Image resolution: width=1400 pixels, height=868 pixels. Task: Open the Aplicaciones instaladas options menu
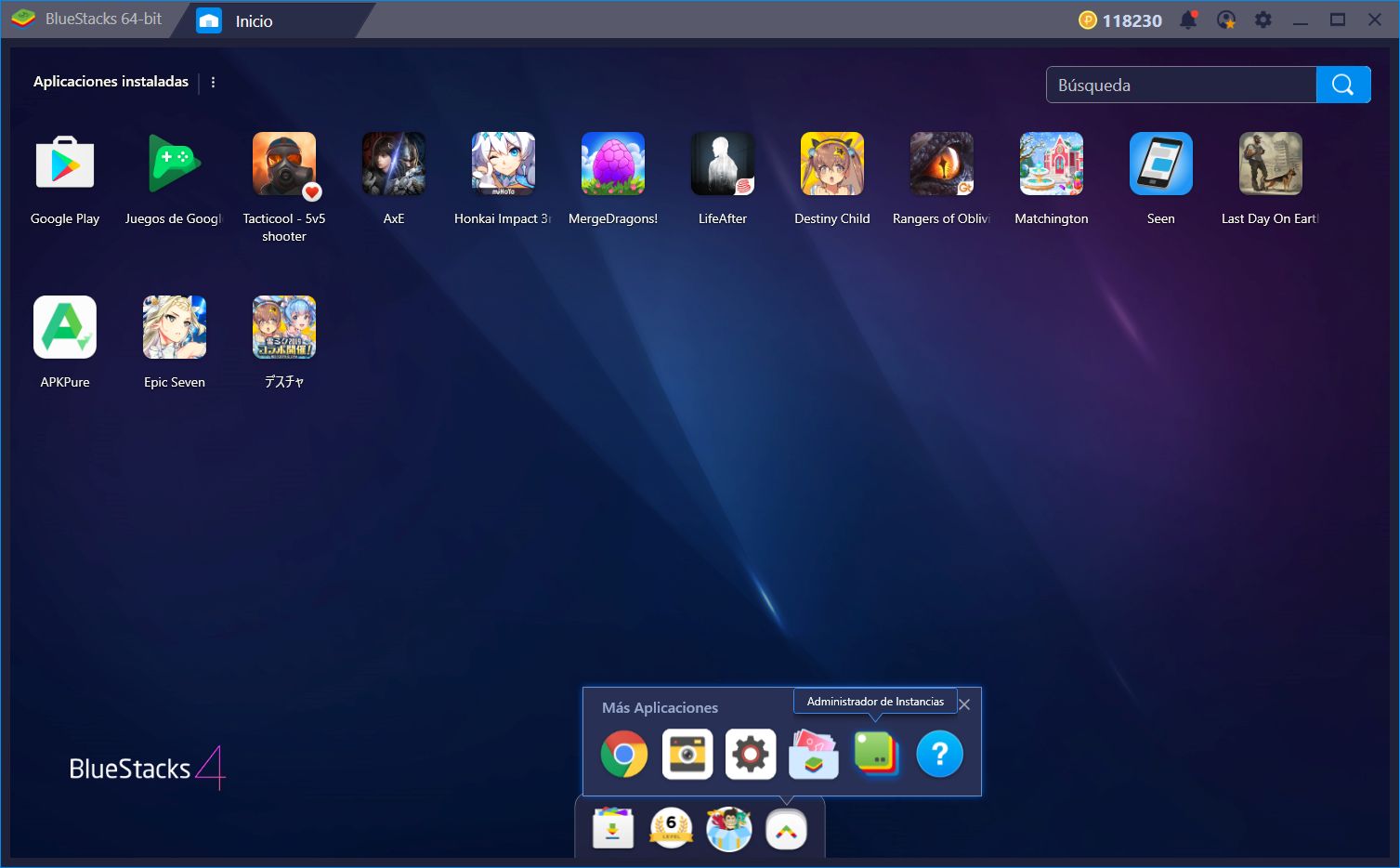pyautogui.click(x=213, y=82)
